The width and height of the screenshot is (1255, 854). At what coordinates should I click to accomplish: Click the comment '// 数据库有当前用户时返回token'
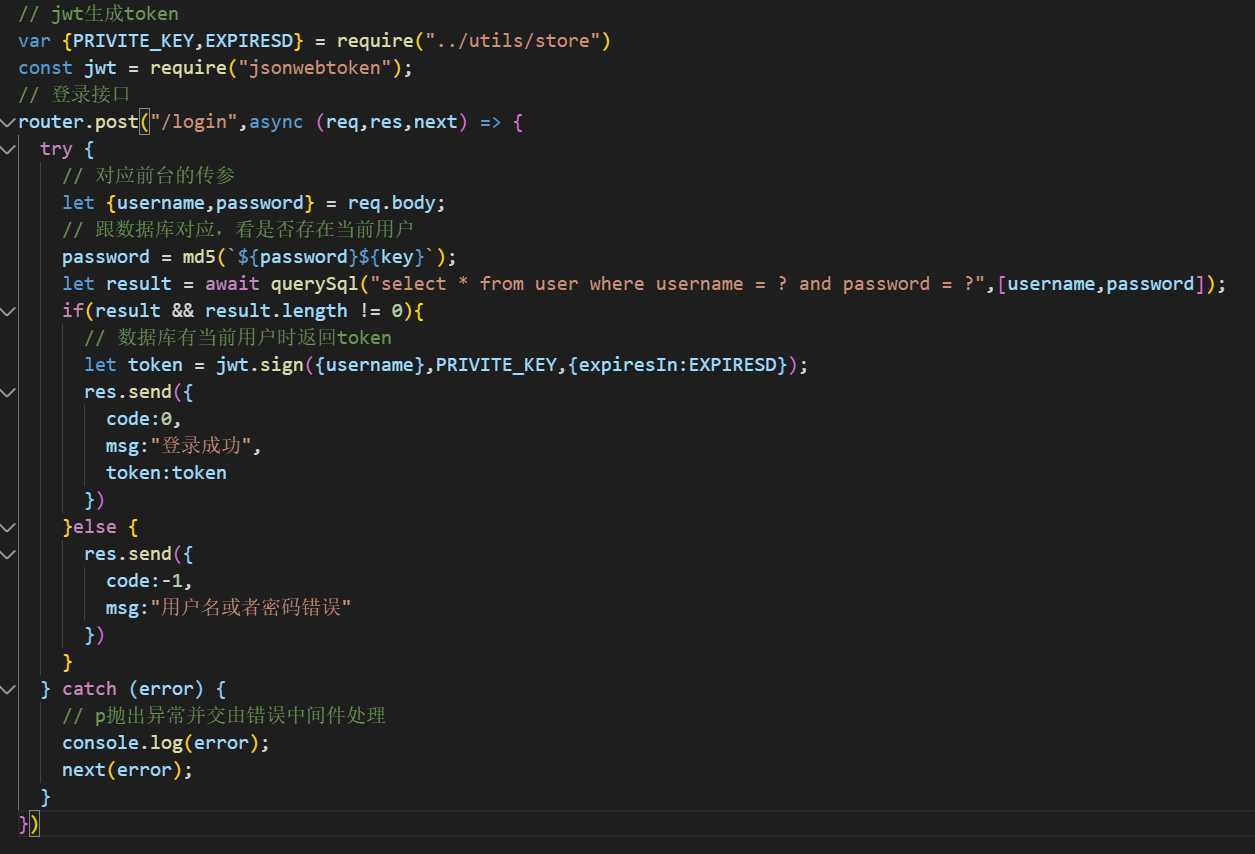pyautogui.click(x=238, y=338)
